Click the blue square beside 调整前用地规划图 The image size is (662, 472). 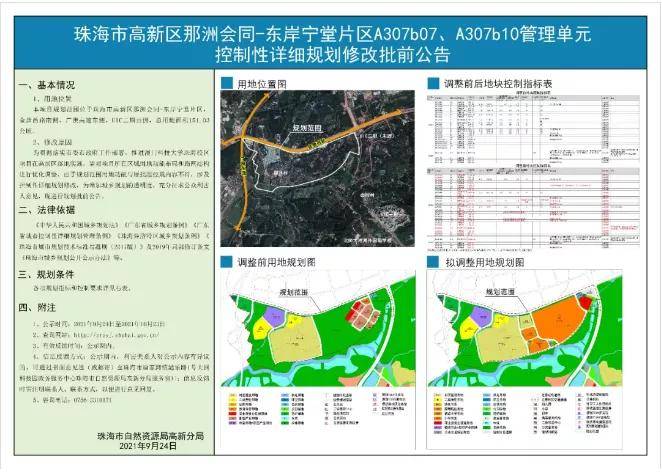pos(227,262)
